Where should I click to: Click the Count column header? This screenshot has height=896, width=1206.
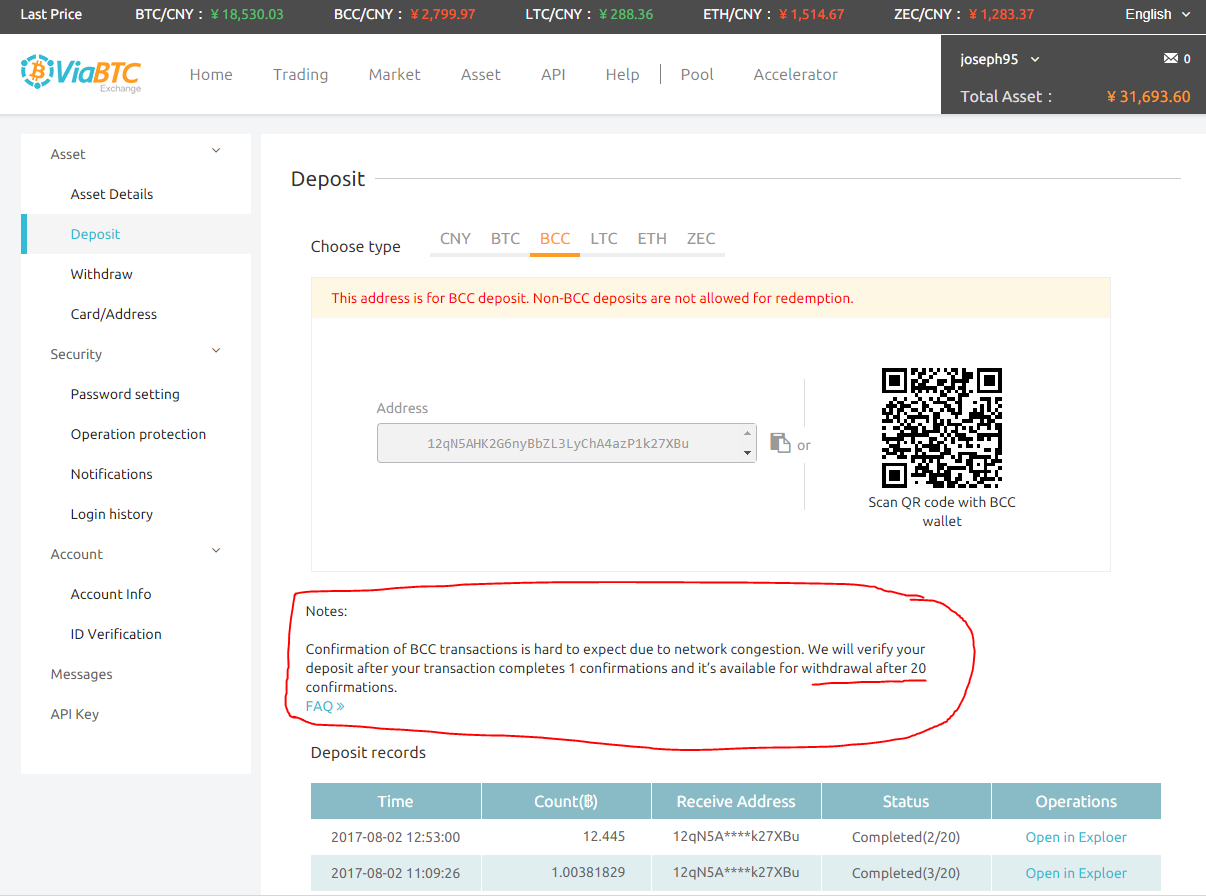(x=566, y=801)
